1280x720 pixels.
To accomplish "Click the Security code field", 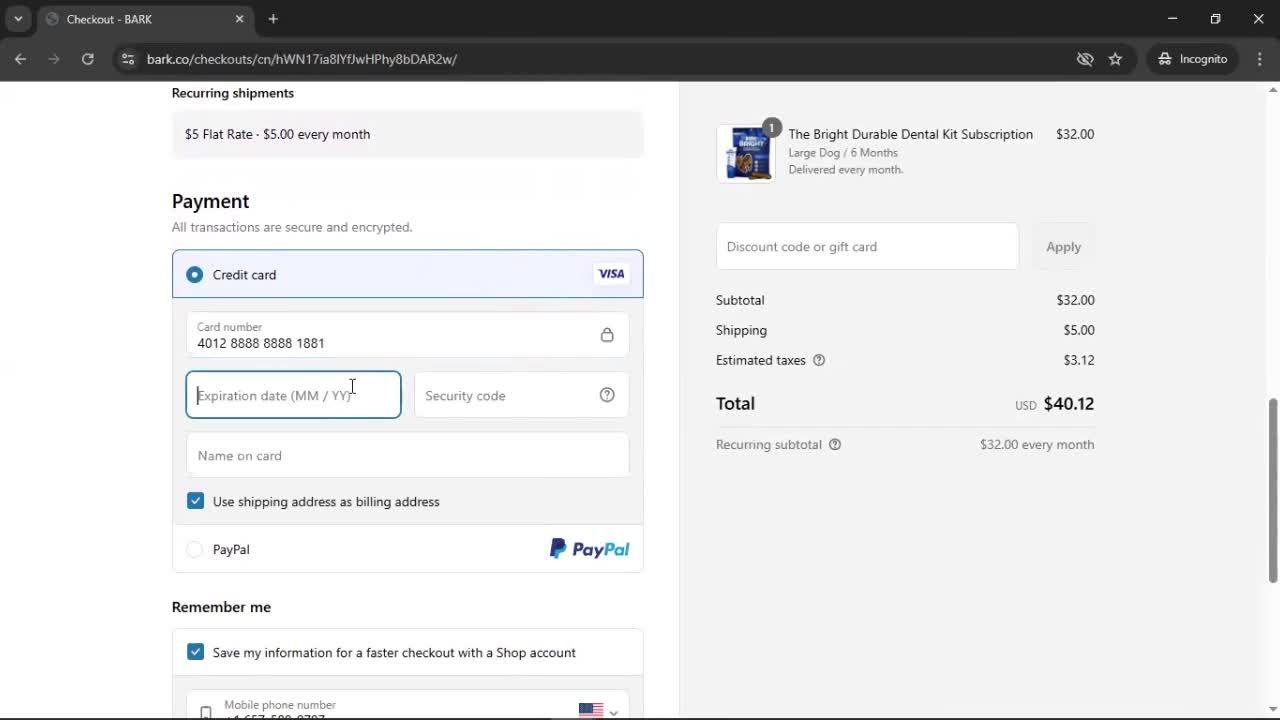I will (521, 395).
